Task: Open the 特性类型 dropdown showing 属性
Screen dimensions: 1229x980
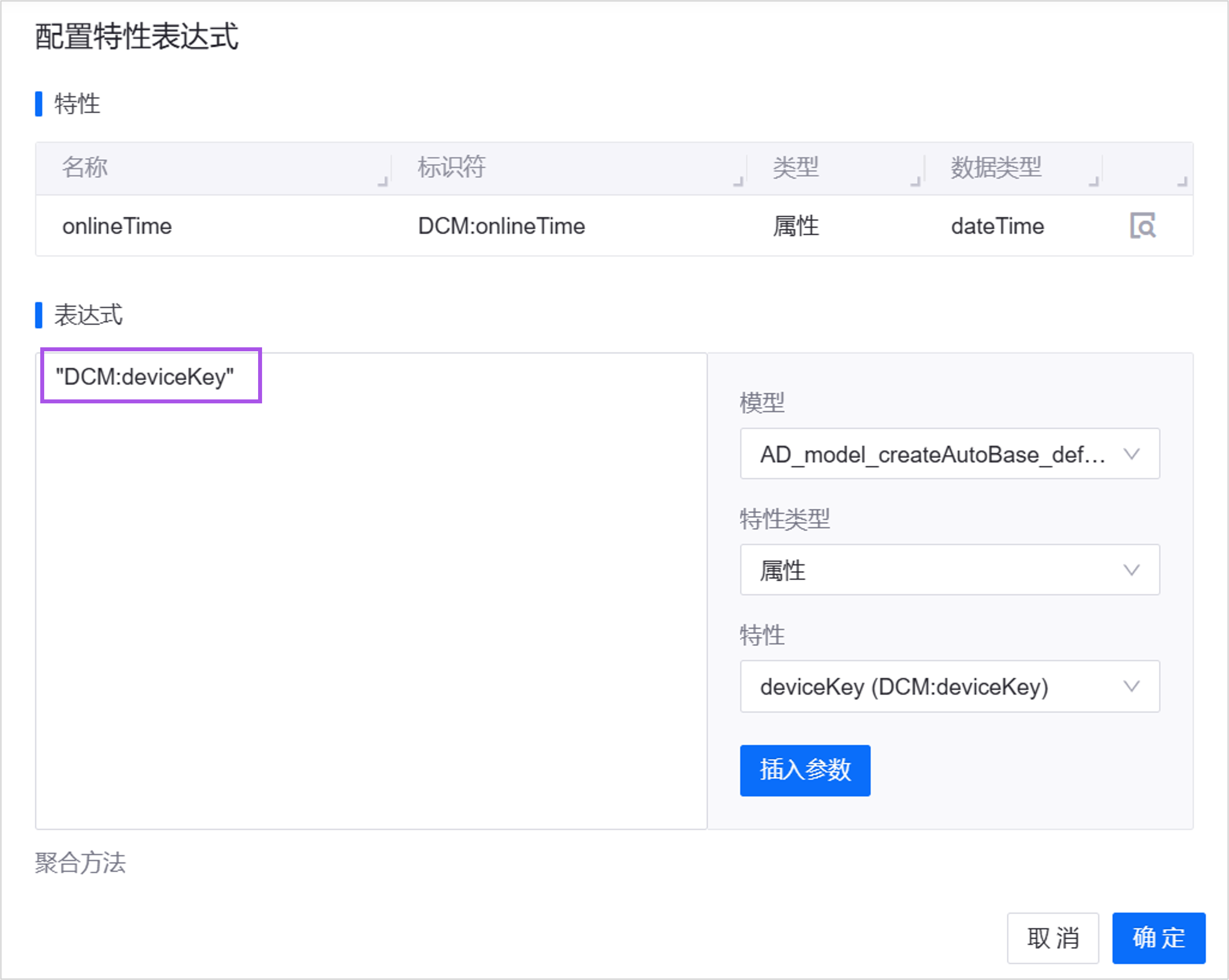Action: 949,570
